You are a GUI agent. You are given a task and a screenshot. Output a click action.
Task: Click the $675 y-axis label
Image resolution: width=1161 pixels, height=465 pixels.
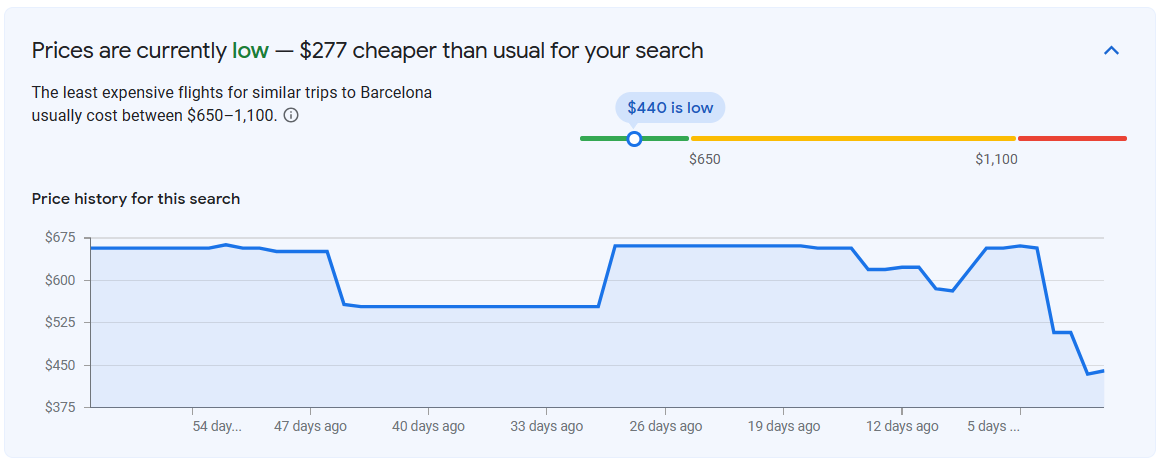tap(61, 238)
